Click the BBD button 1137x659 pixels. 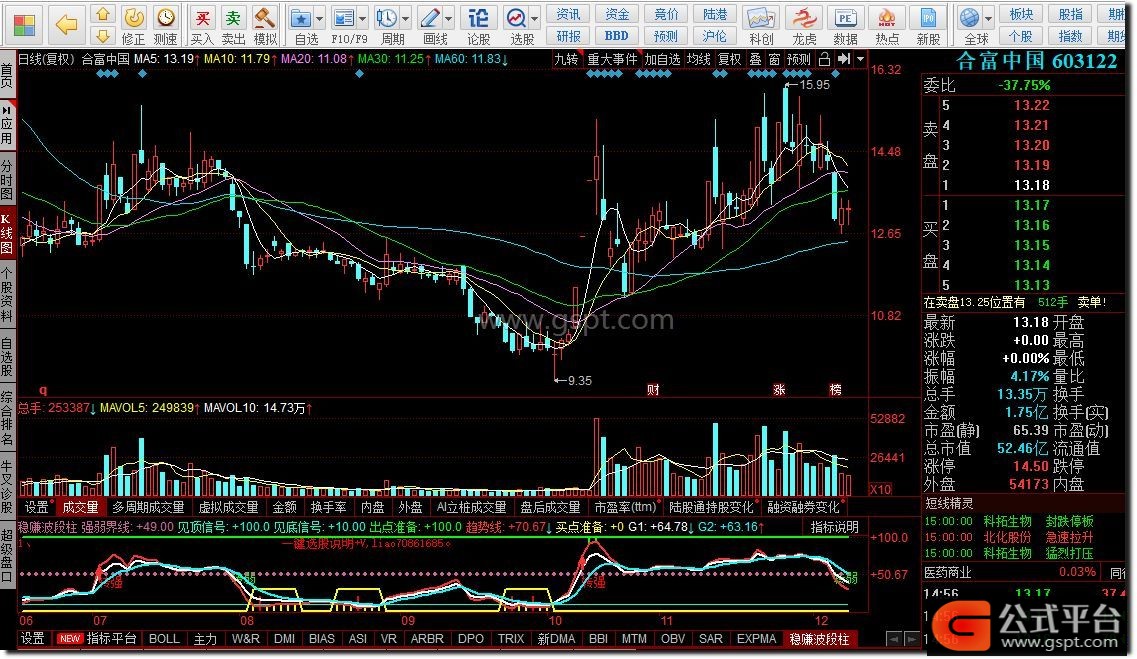(x=616, y=36)
